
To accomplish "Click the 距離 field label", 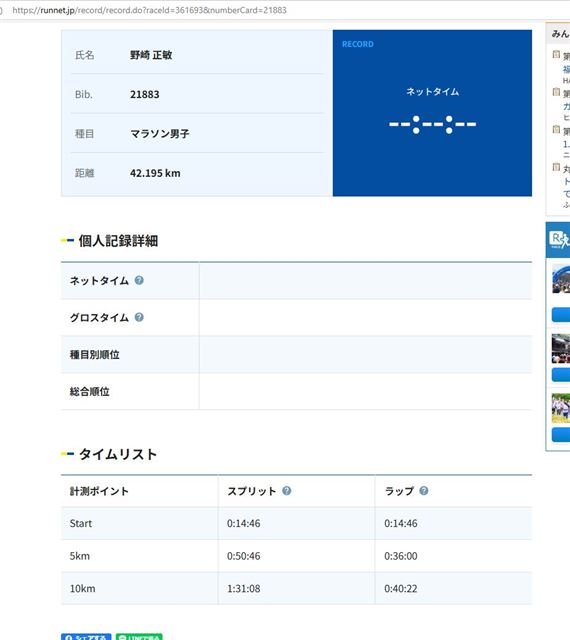I will point(85,173).
